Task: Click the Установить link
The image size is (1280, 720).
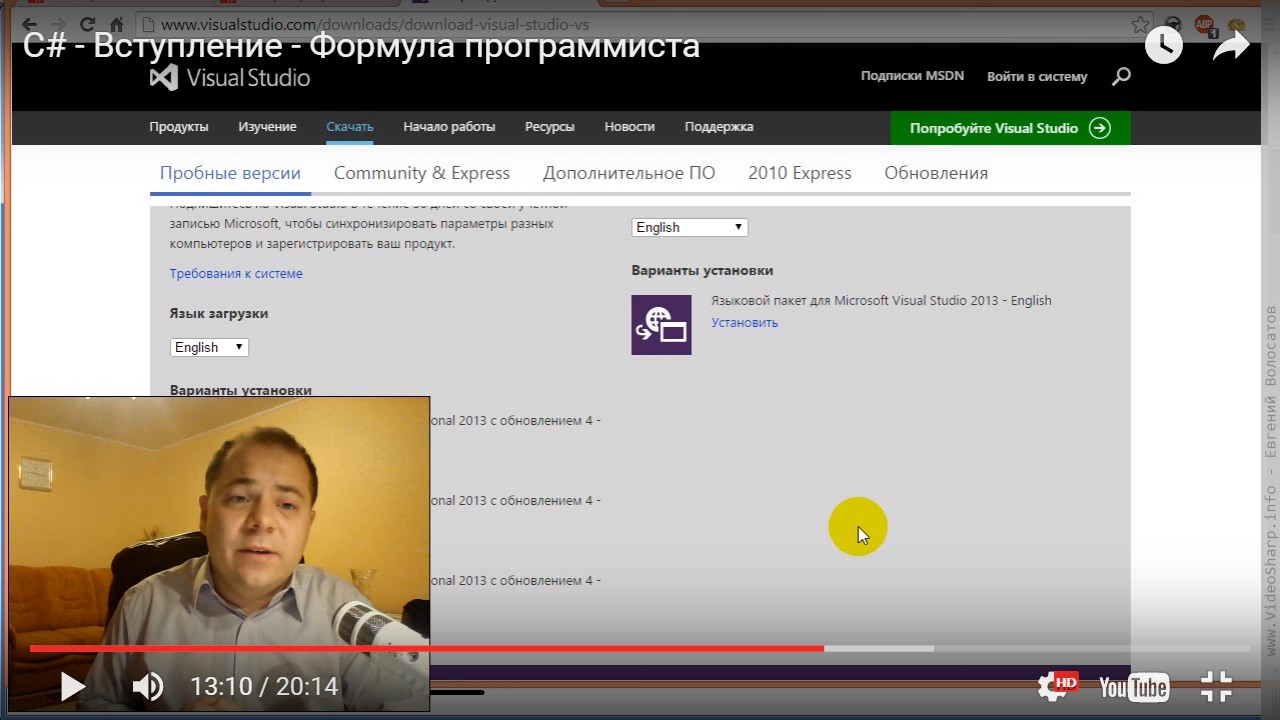Action: 744,322
